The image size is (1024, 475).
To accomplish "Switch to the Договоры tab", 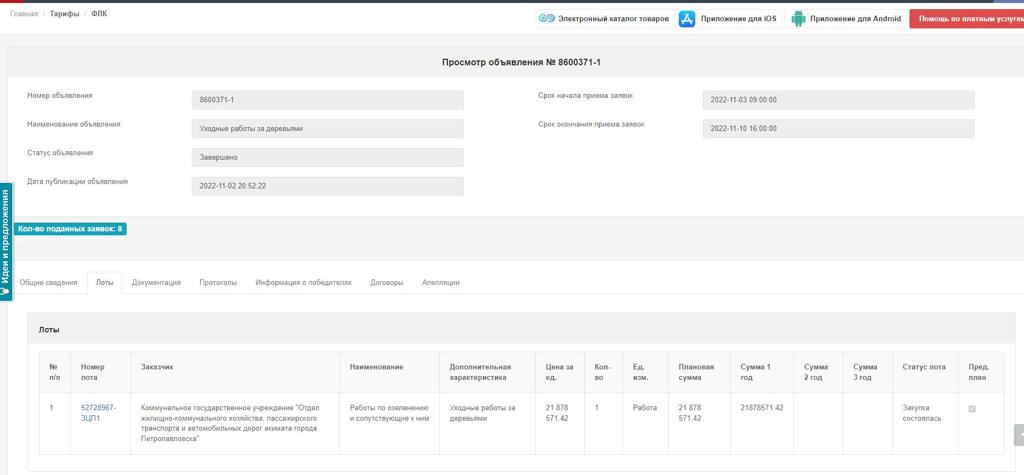I will click(386, 283).
